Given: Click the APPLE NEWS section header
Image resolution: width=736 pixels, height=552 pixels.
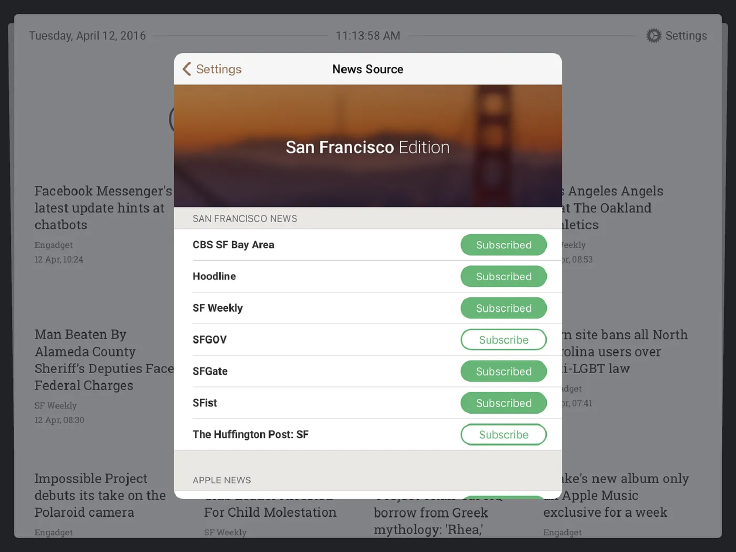Looking at the screenshot, I should point(222,480).
